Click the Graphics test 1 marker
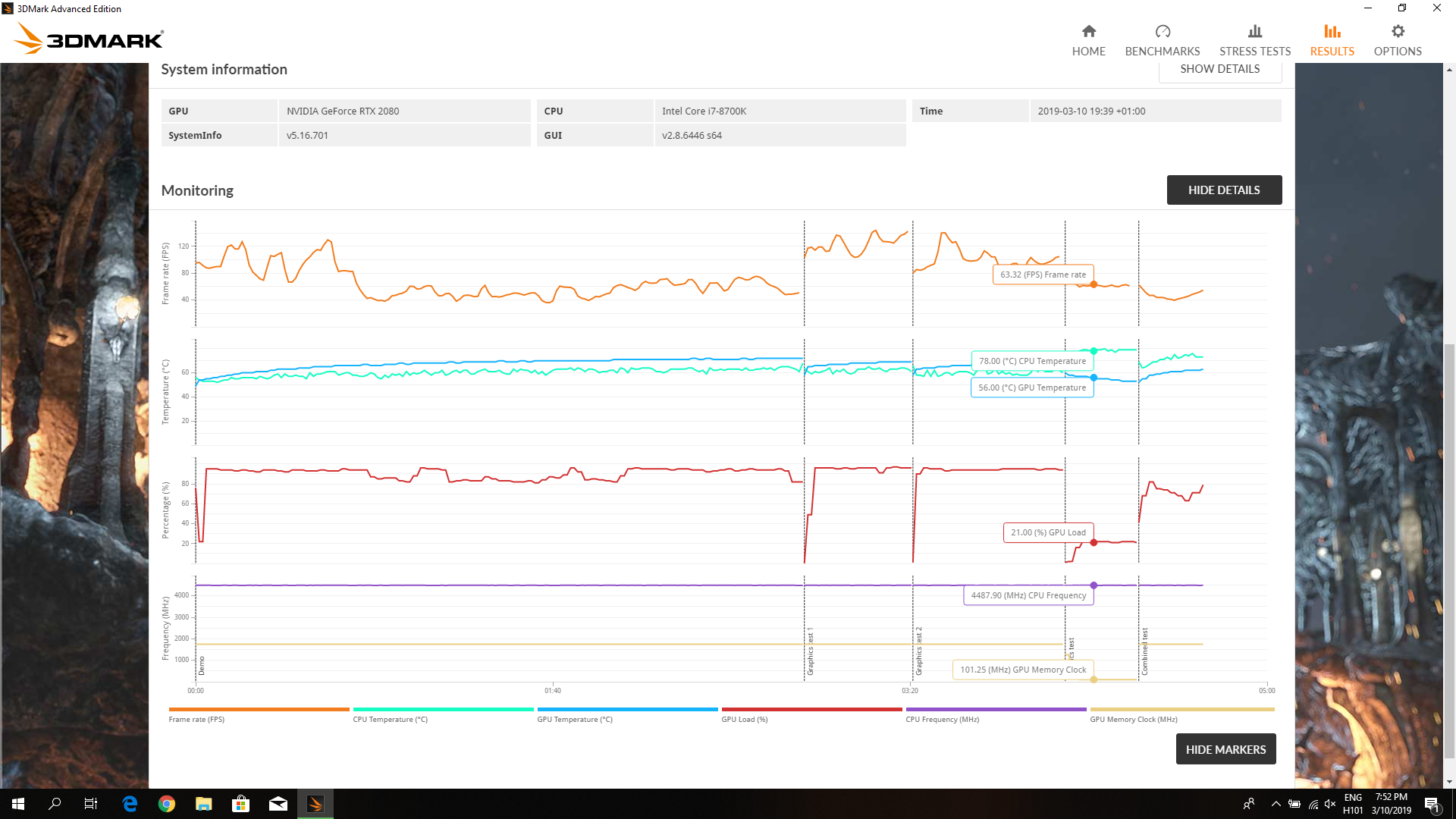1456x819 pixels. [810, 651]
